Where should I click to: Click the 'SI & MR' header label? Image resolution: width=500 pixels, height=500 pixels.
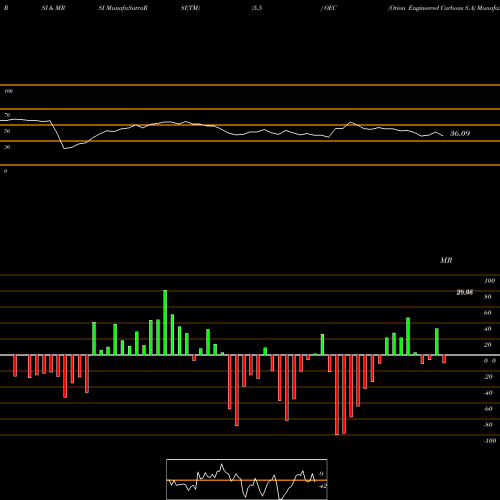pos(53,8)
